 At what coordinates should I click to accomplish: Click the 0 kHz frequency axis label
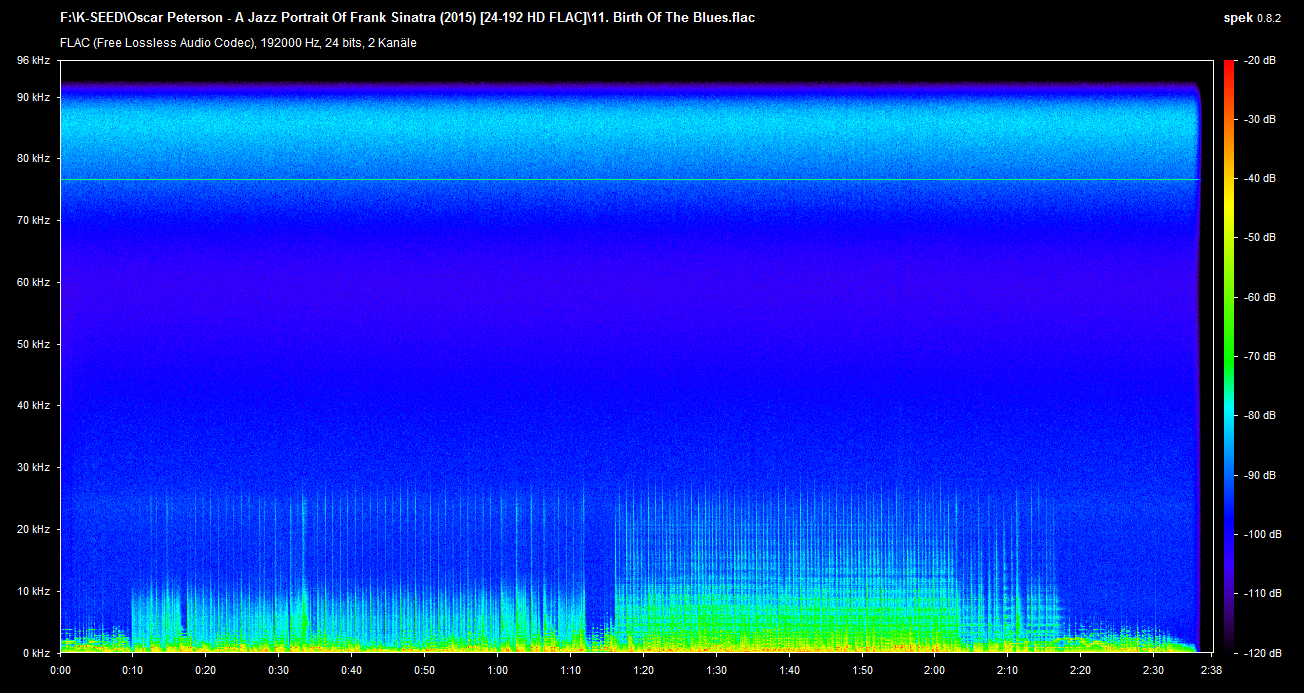click(36, 653)
